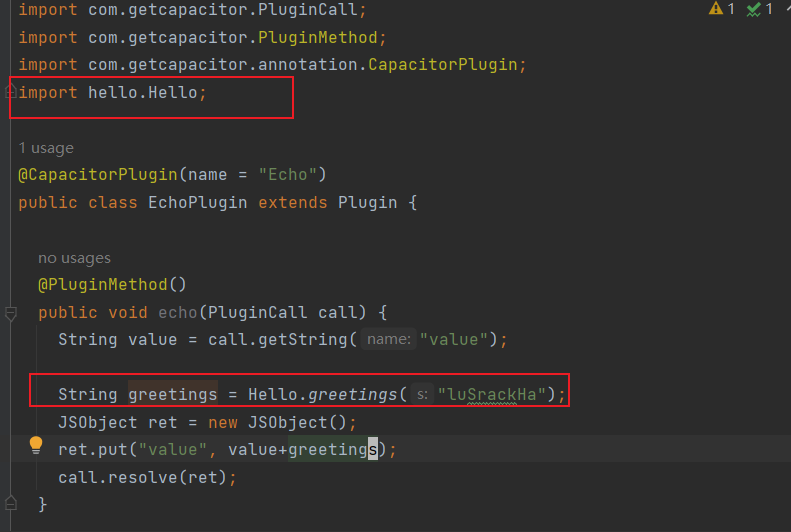Click the "Echo" plugin name string
The height and width of the screenshot is (532, 791).
[288, 175]
